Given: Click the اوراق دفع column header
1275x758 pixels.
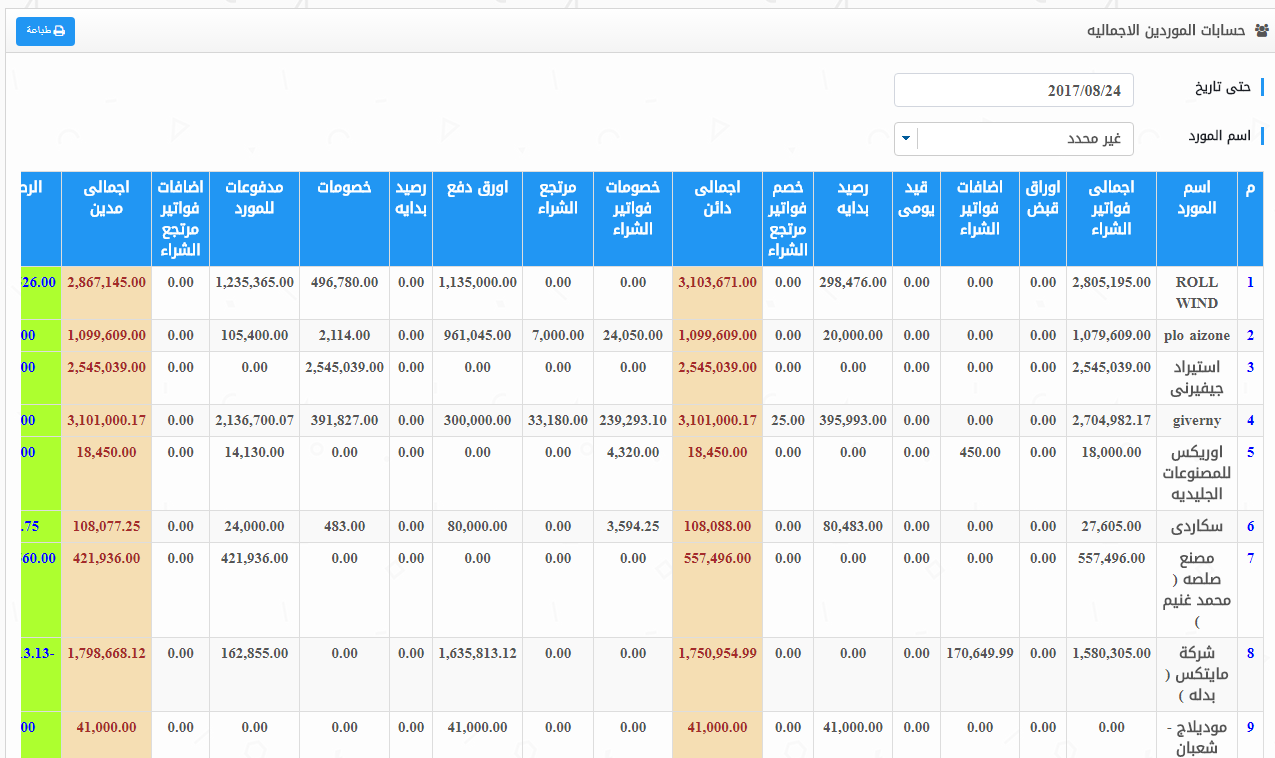Looking at the screenshot, I should [x=477, y=188].
